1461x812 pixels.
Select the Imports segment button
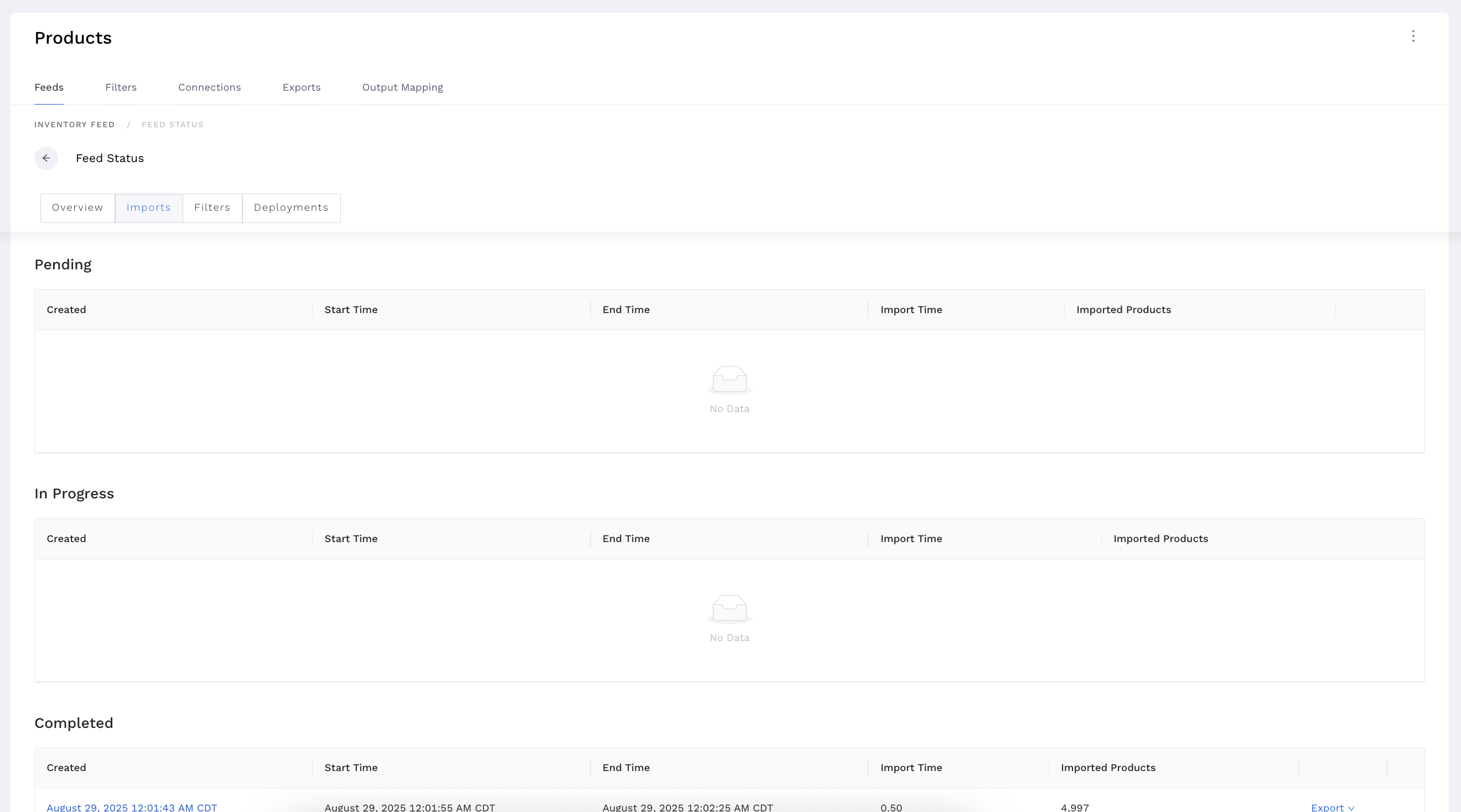coord(149,207)
